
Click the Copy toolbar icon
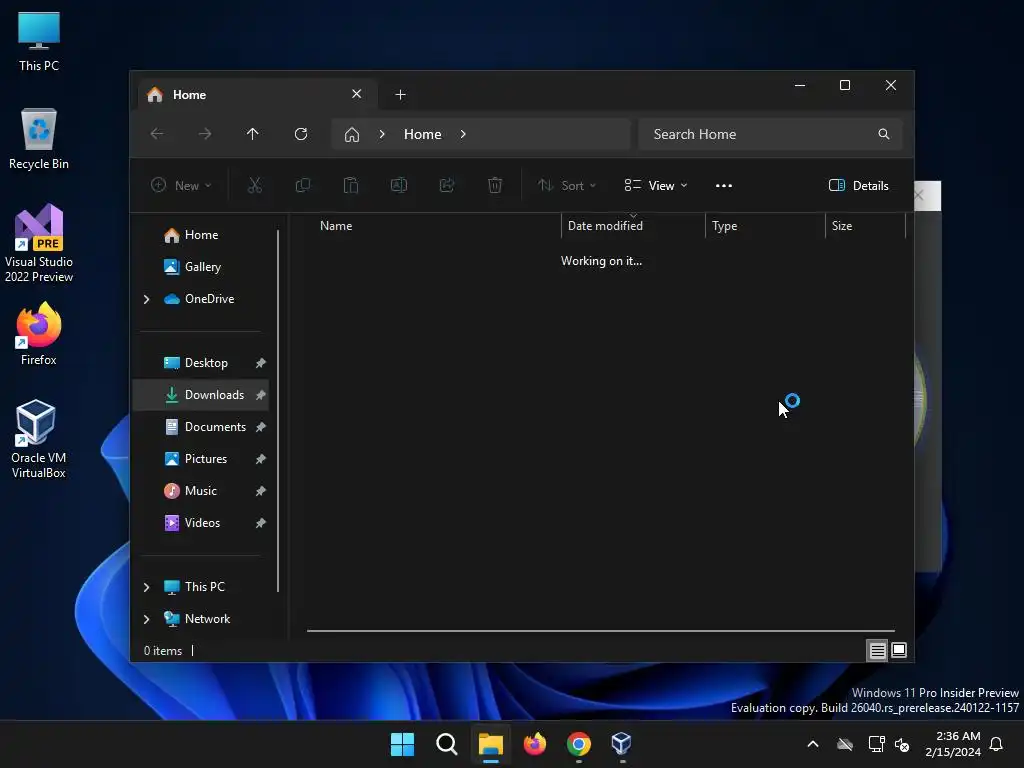point(302,185)
